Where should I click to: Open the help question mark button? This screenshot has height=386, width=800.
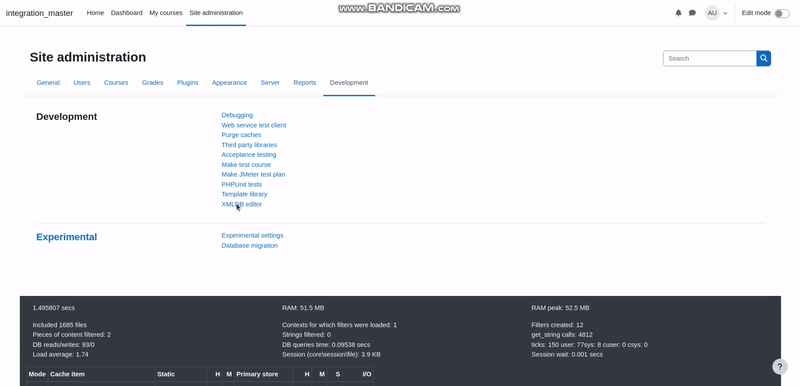coord(780,367)
